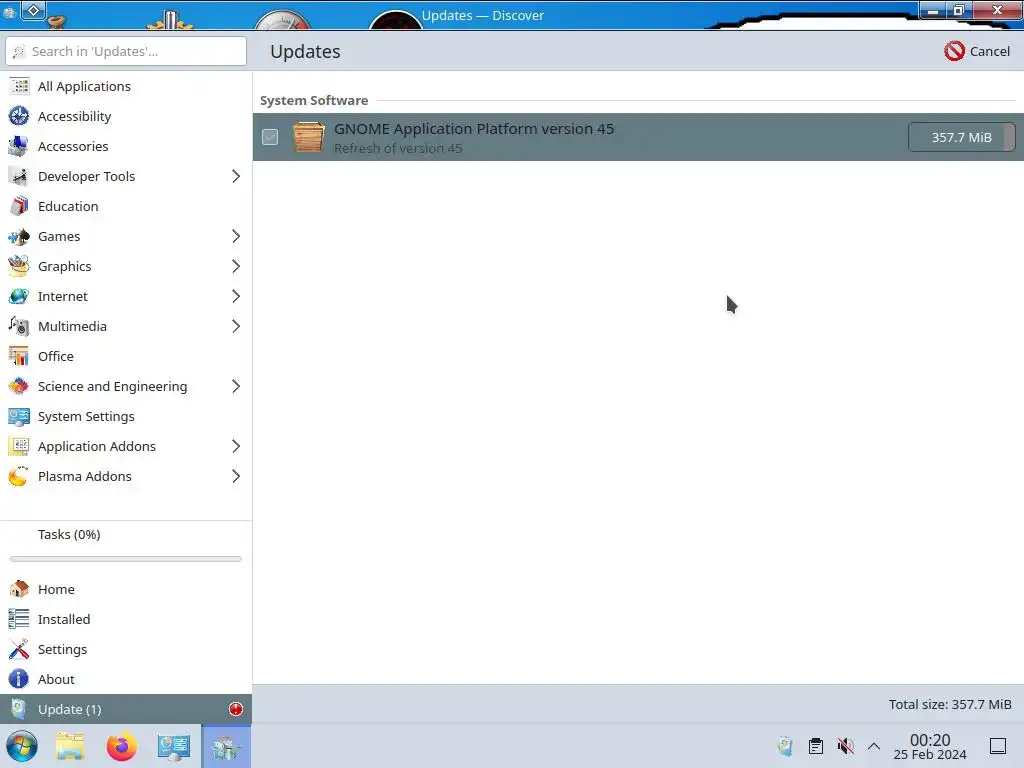Viewport: 1024px width, 768px height.
Task: Click the System Settings label
Action: point(86,417)
